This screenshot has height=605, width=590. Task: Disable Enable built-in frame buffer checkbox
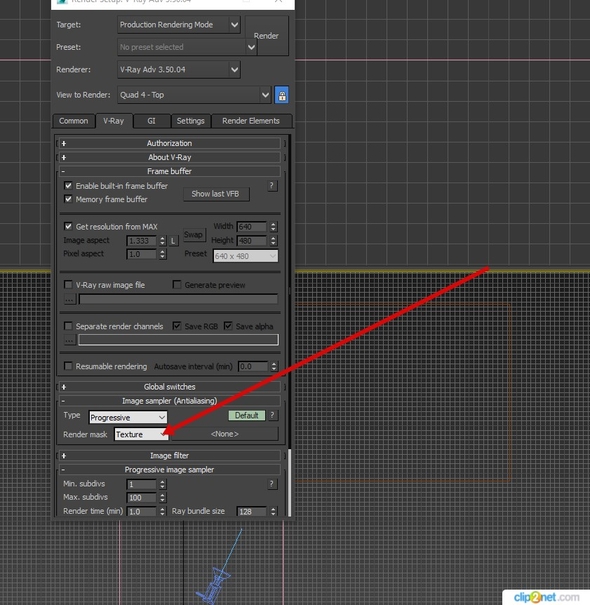pos(68,186)
